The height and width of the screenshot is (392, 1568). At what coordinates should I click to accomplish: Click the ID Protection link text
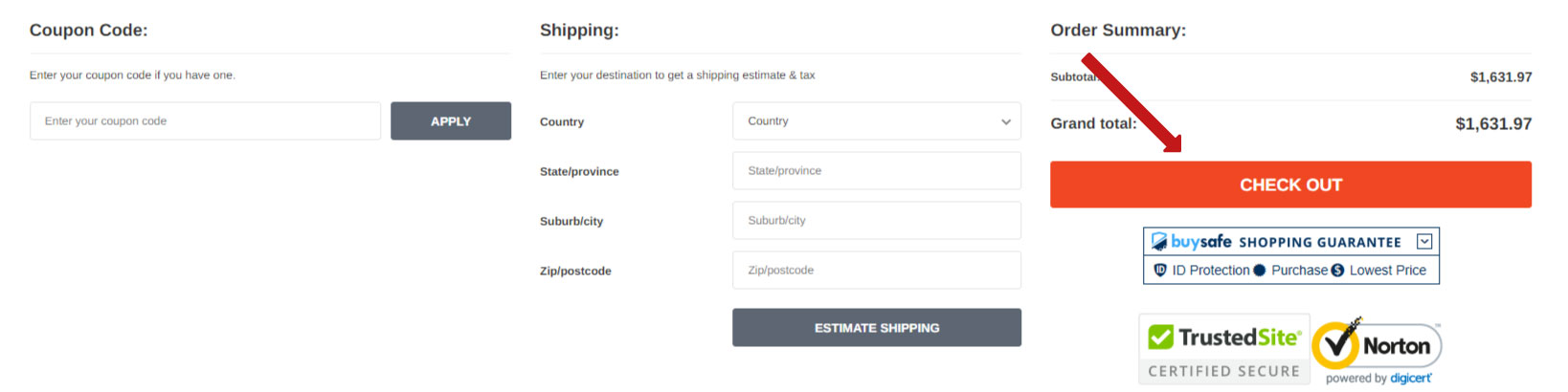coord(1210,271)
